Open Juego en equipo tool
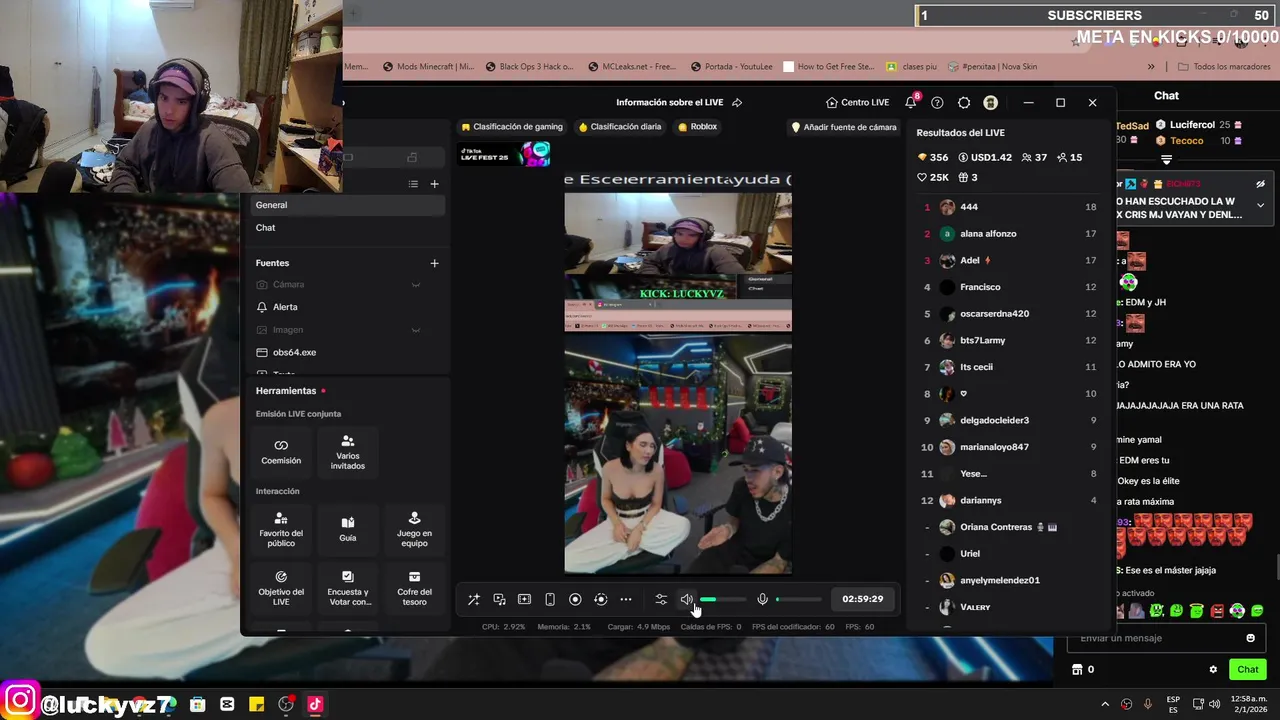Screen dimensions: 1280x720 tap(414, 529)
